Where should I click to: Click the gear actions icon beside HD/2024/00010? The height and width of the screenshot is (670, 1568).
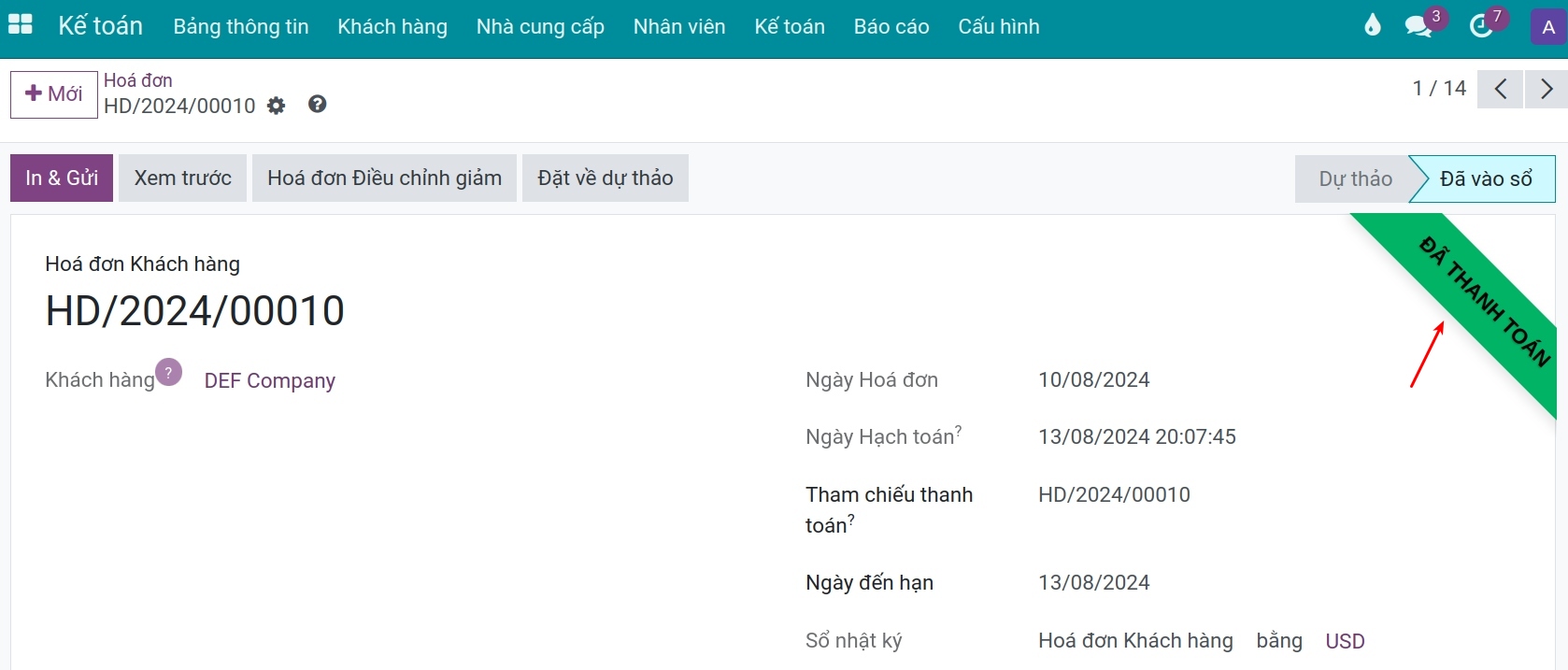(276, 106)
